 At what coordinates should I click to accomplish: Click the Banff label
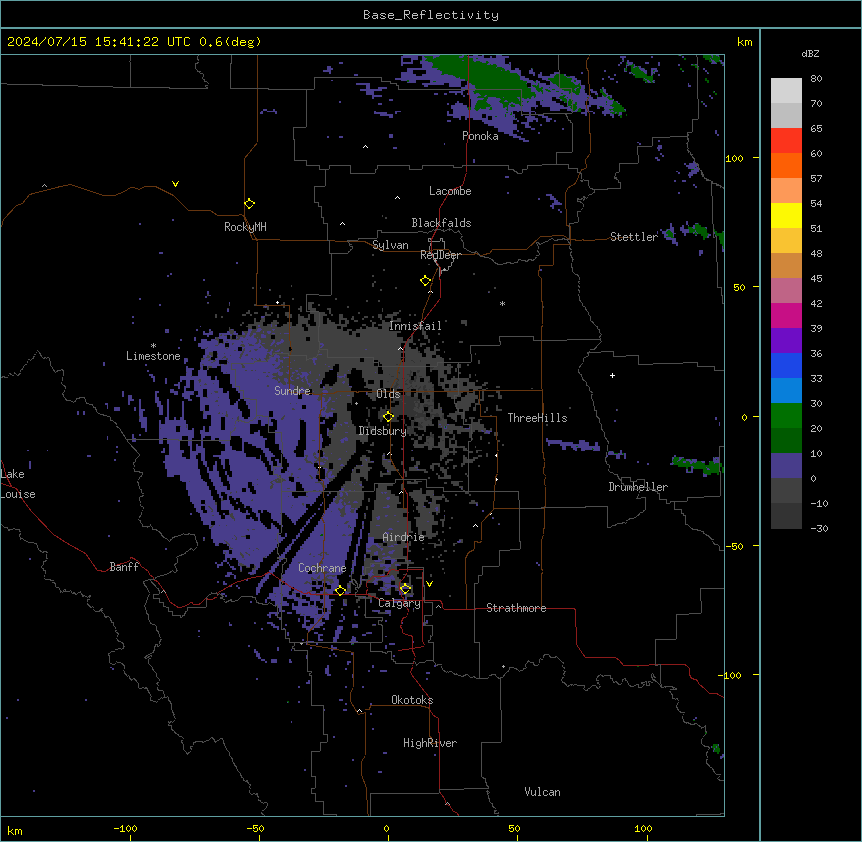coord(124,567)
